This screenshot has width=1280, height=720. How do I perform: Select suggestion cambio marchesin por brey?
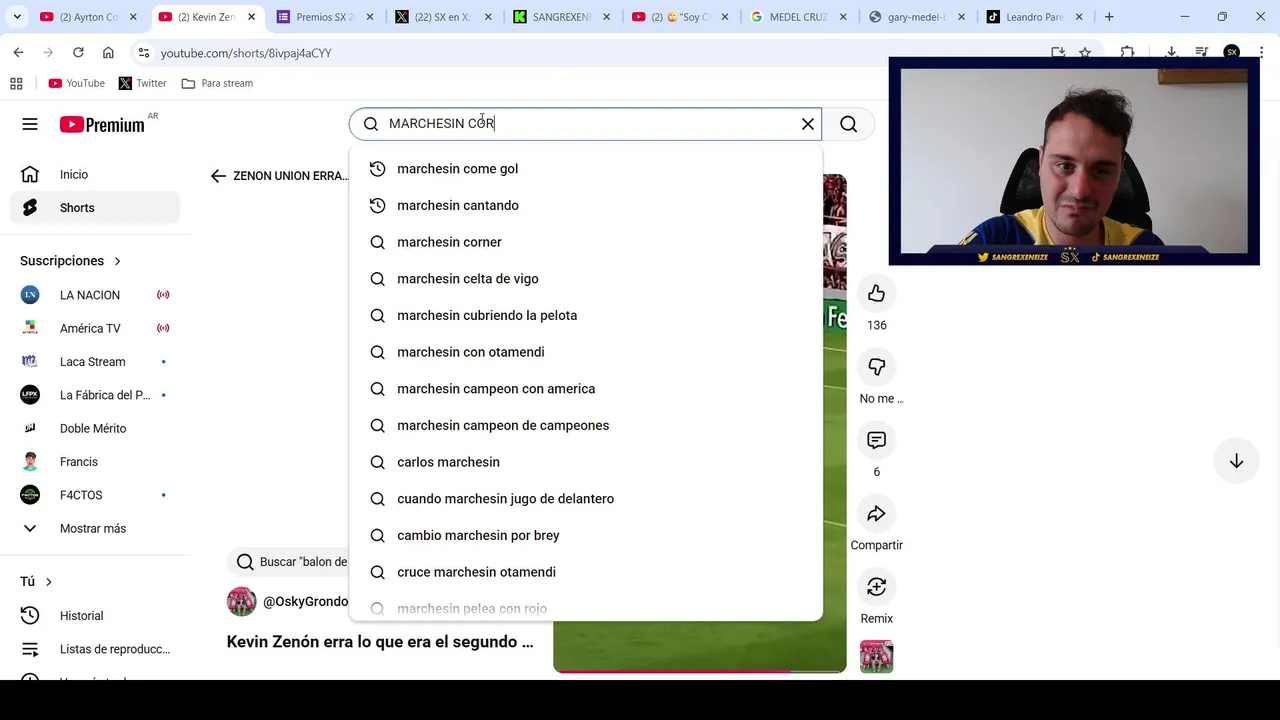point(586,535)
